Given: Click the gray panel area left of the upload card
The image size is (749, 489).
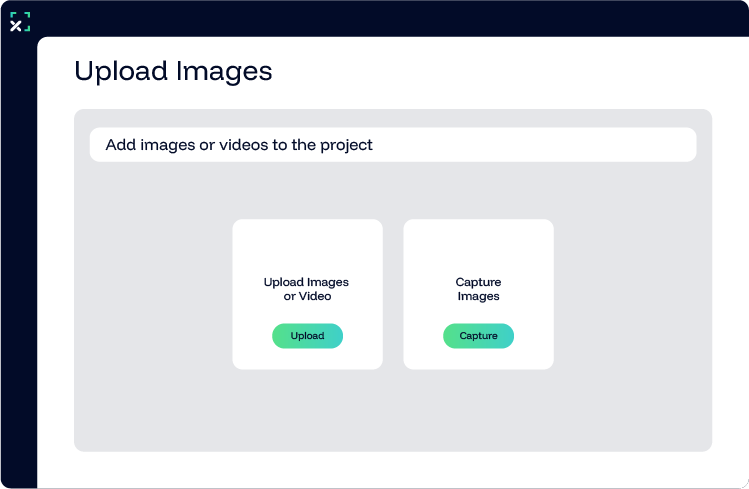Looking at the screenshot, I should click(152, 294).
